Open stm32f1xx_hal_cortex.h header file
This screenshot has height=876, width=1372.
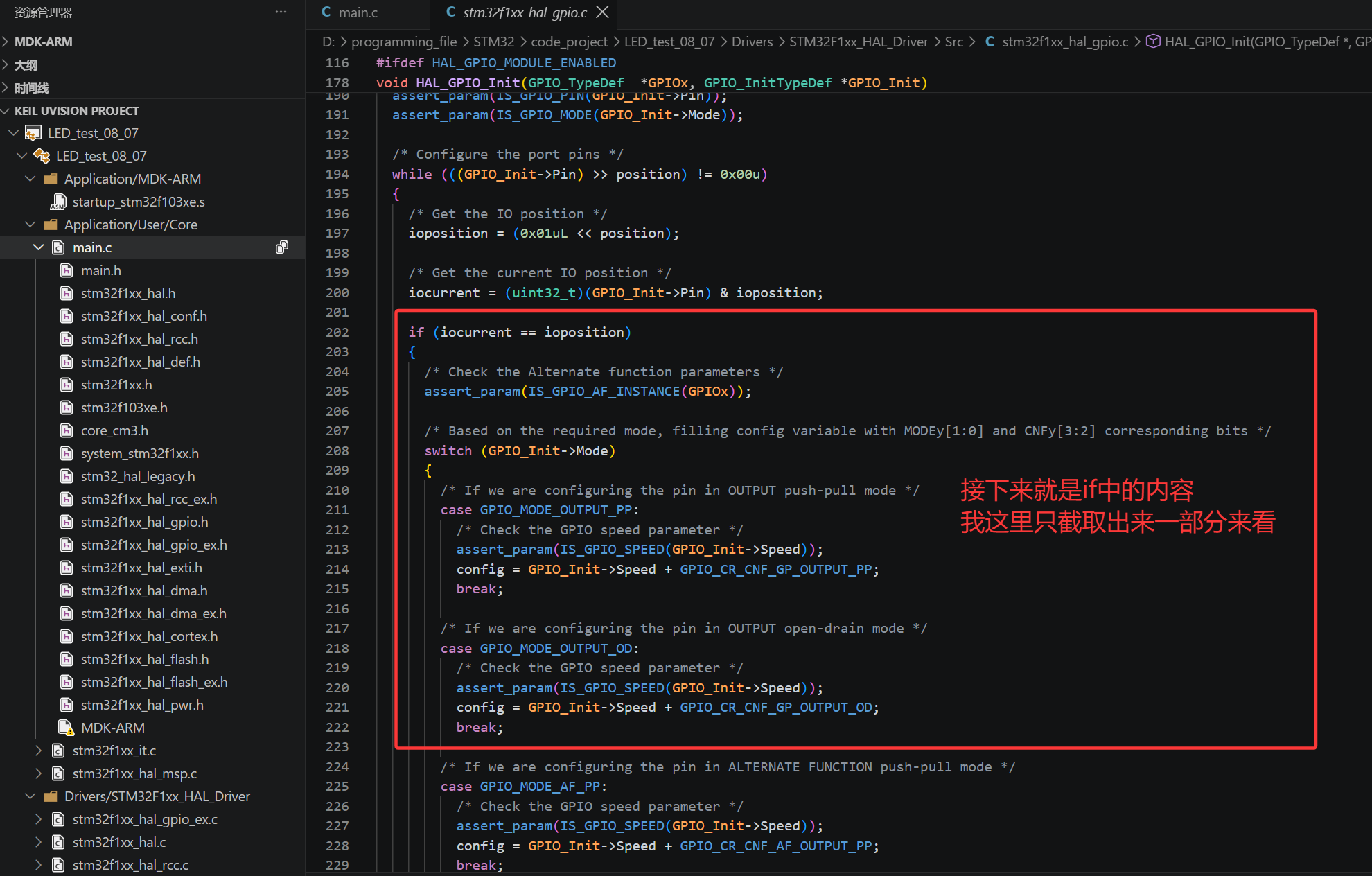(150, 636)
